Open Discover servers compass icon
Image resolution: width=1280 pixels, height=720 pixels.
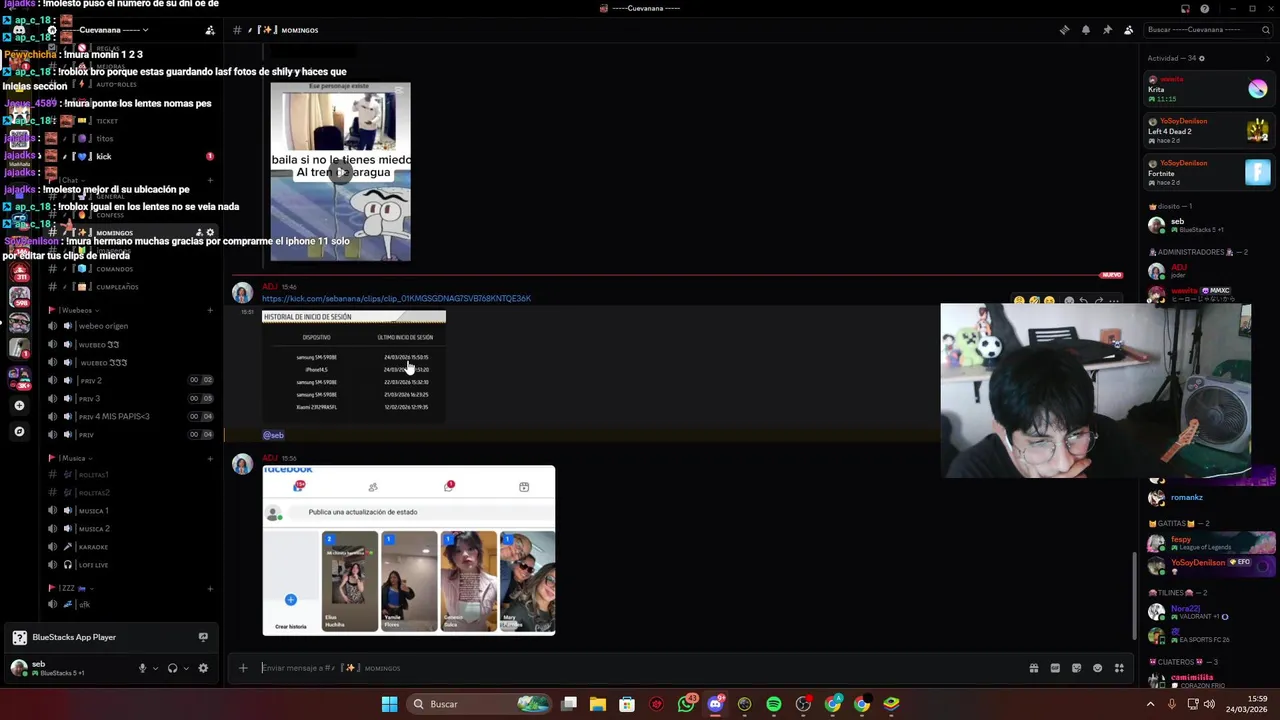(x=19, y=431)
